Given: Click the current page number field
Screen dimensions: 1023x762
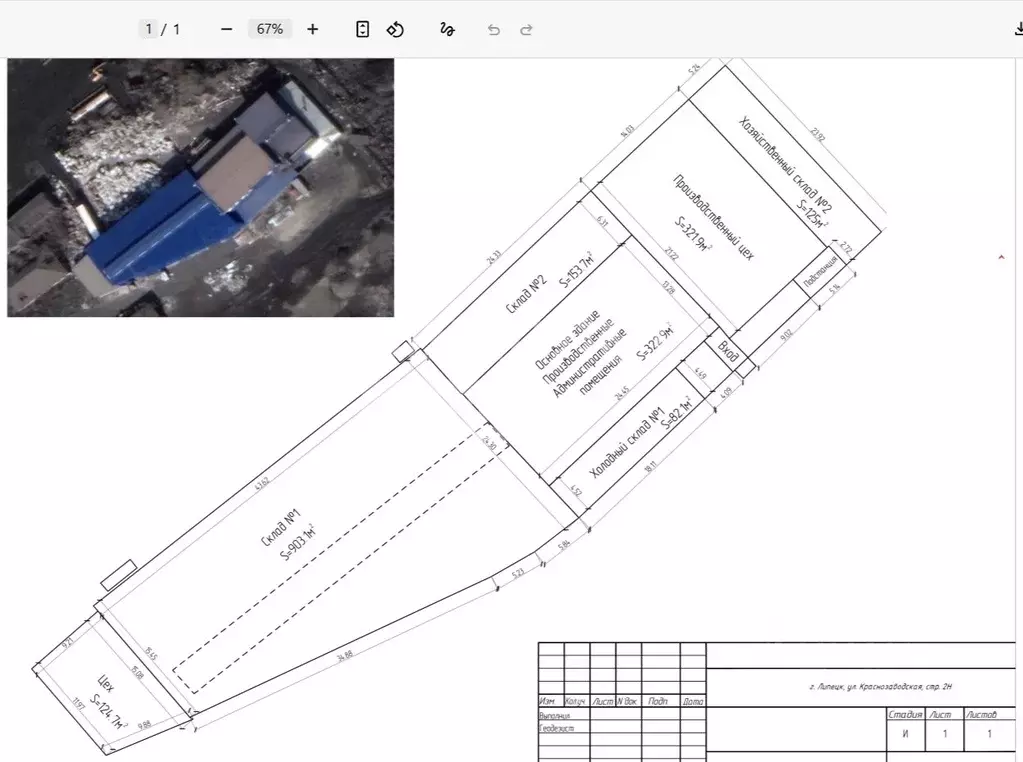Looking at the screenshot, I should coord(149,29).
